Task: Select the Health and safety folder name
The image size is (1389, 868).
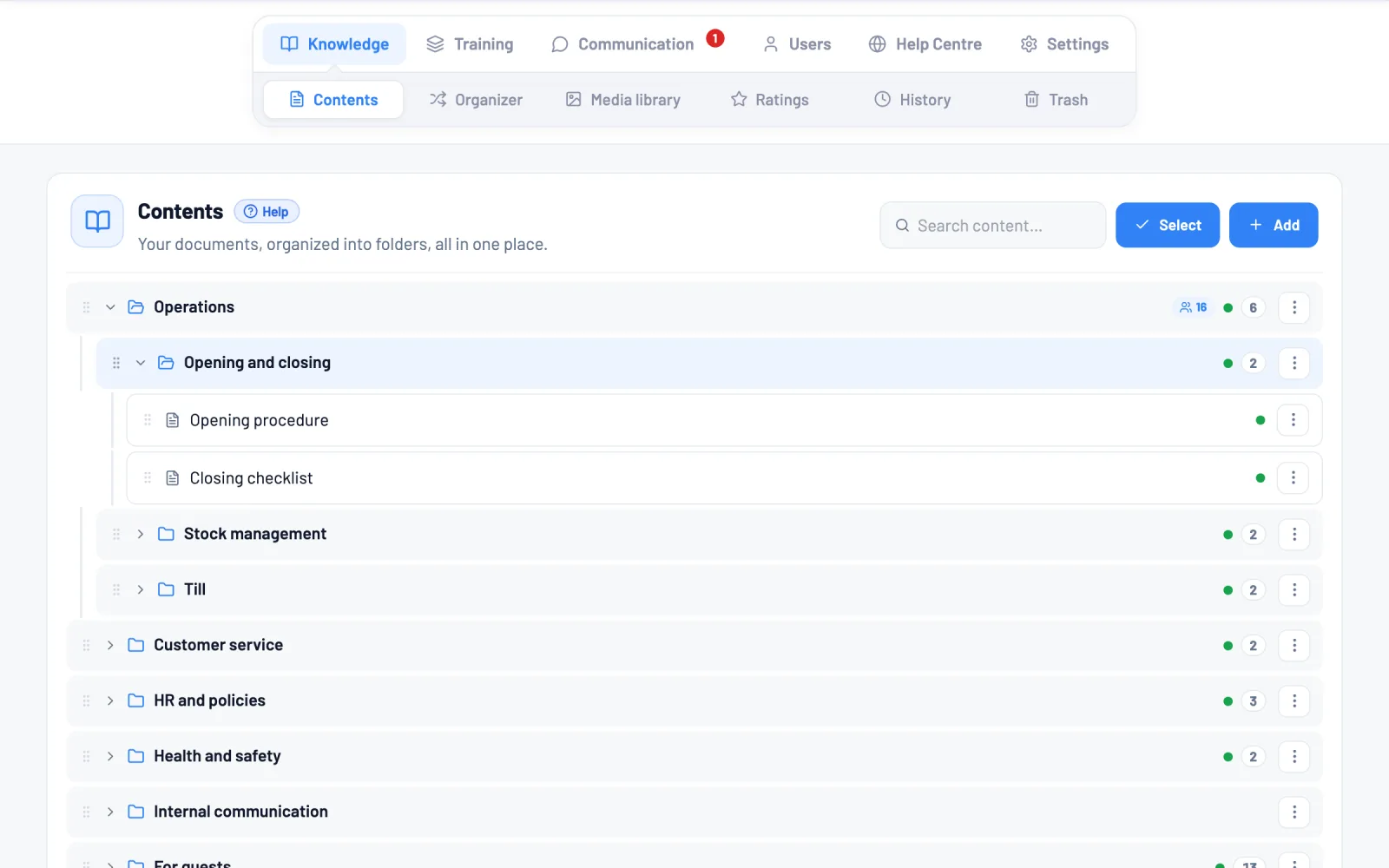Action: point(217,756)
